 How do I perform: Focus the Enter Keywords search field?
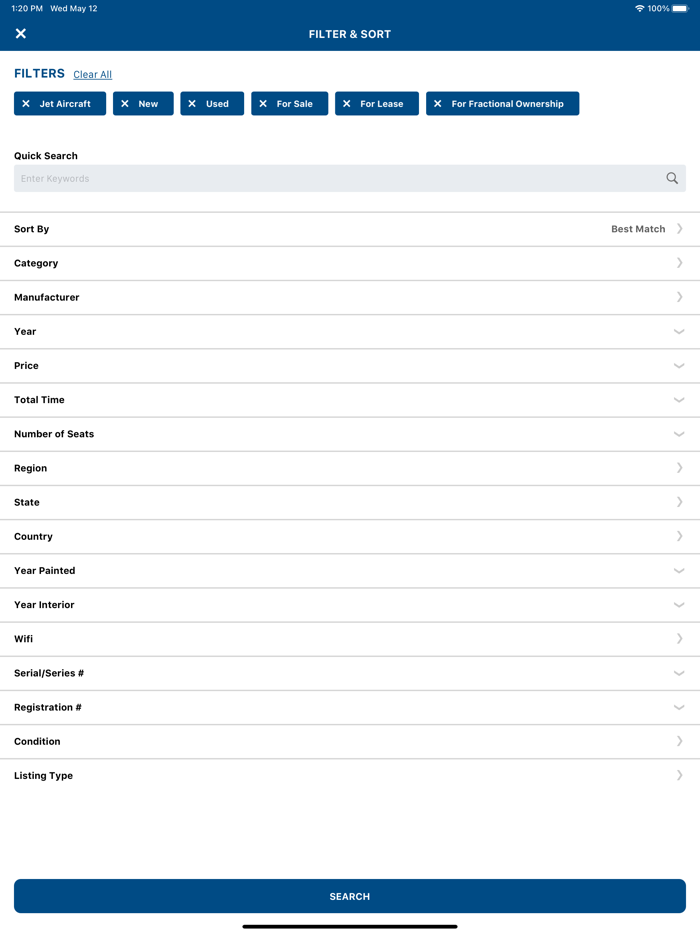(x=336, y=179)
